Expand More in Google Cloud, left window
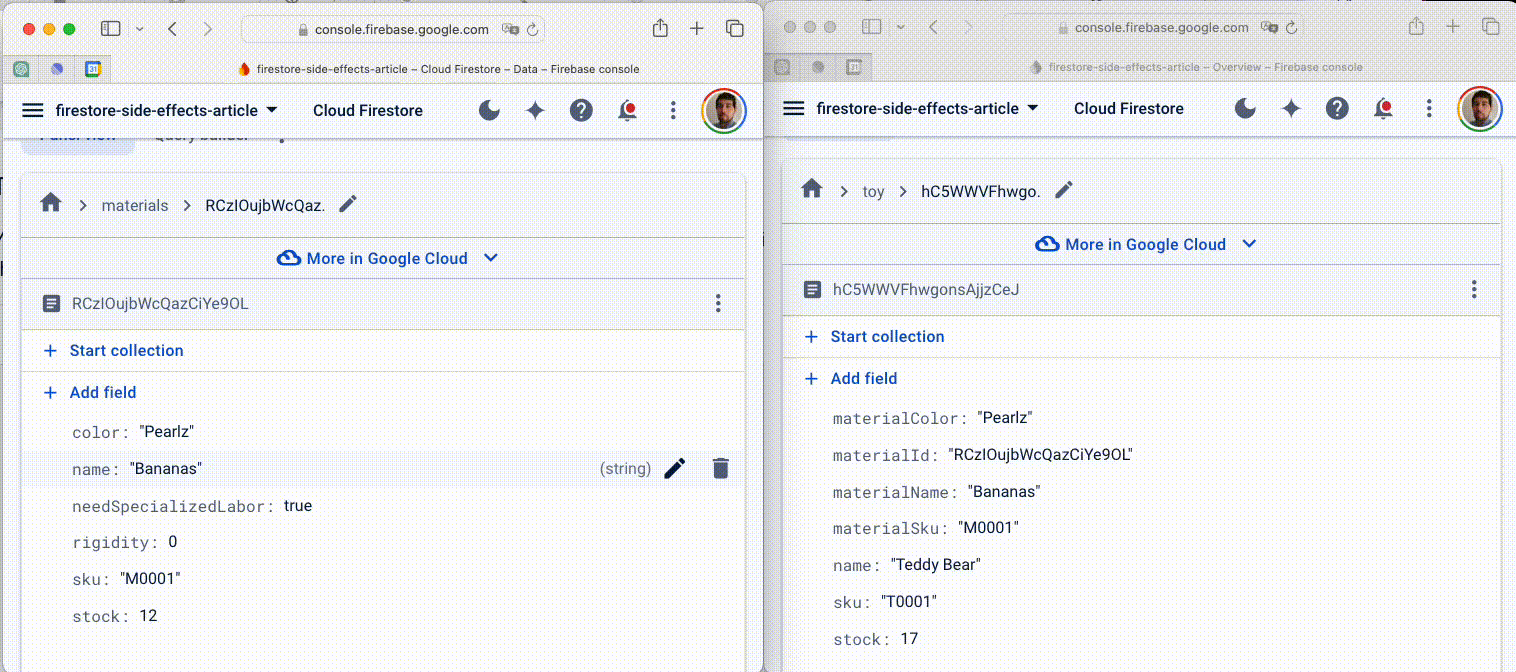The width and height of the screenshot is (1516, 672). [x=387, y=258]
